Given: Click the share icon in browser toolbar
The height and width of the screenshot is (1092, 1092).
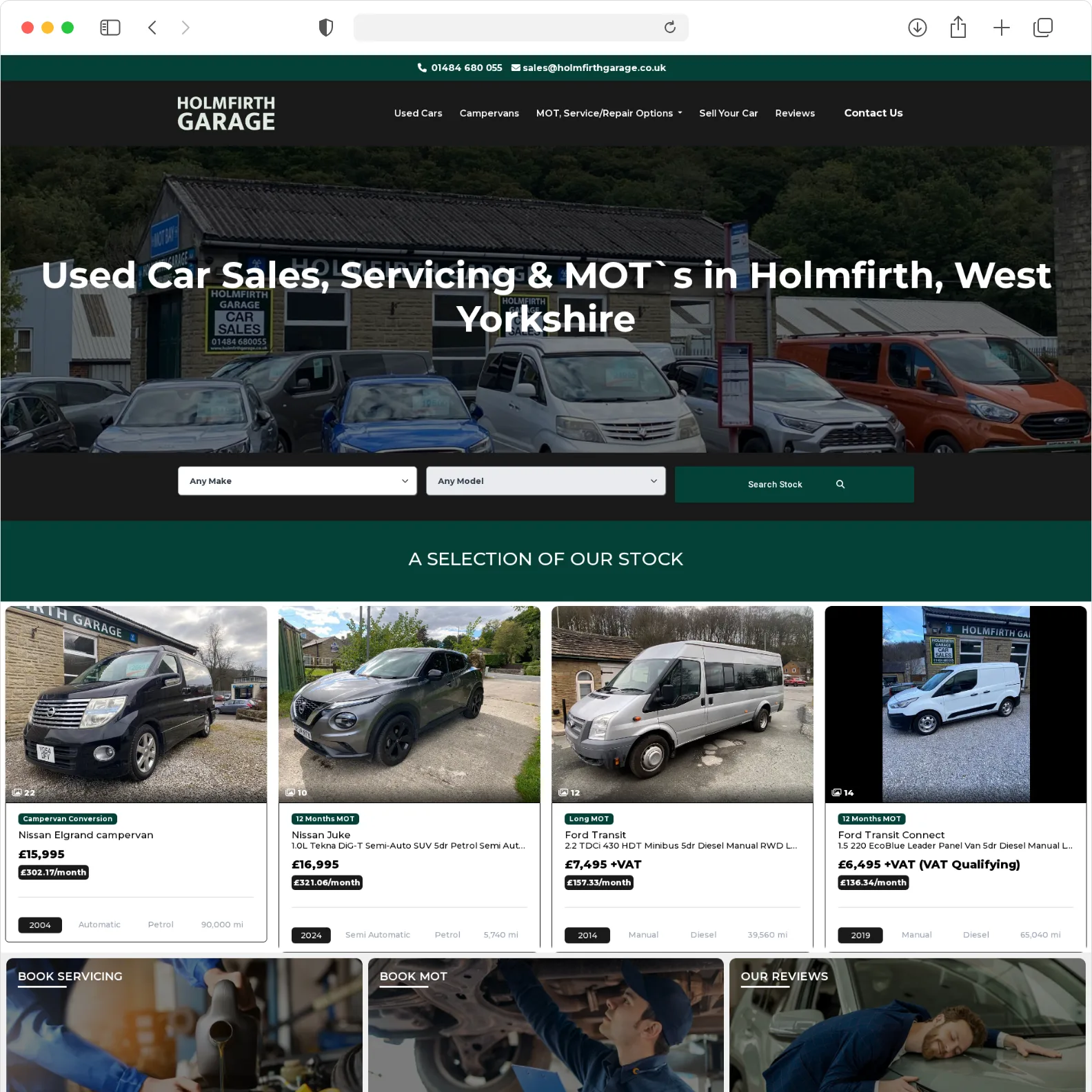Looking at the screenshot, I should (958, 28).
